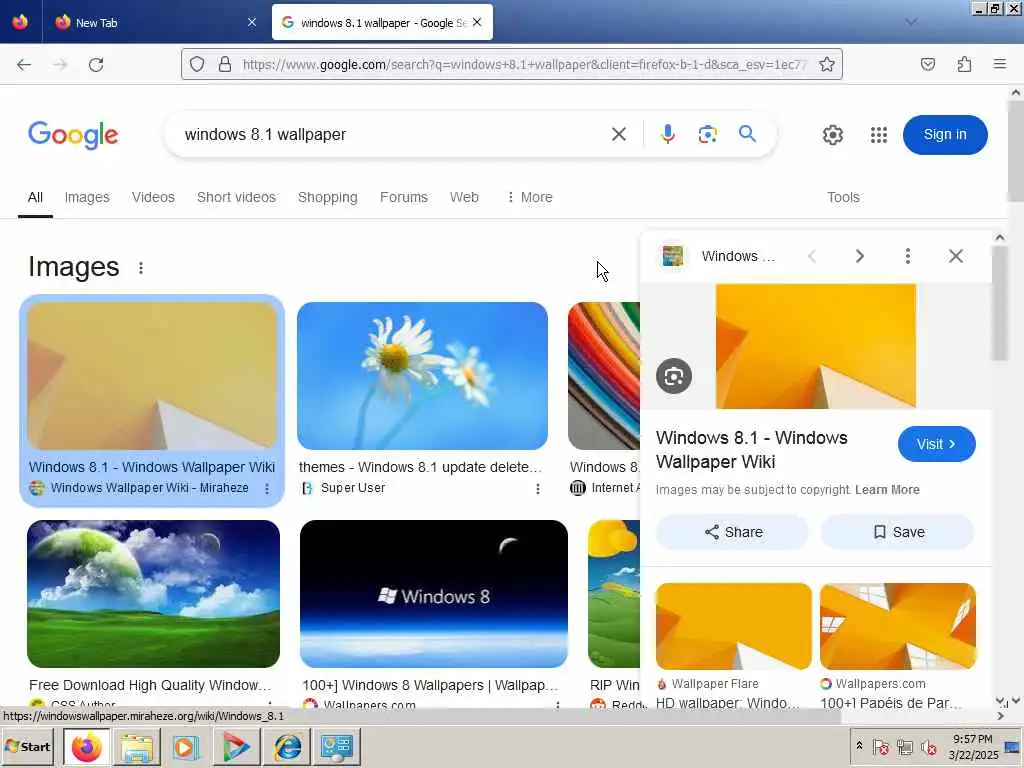Open the green planet landscape thumbnail
1024x768 pixels.
click(x=153, y=594)
